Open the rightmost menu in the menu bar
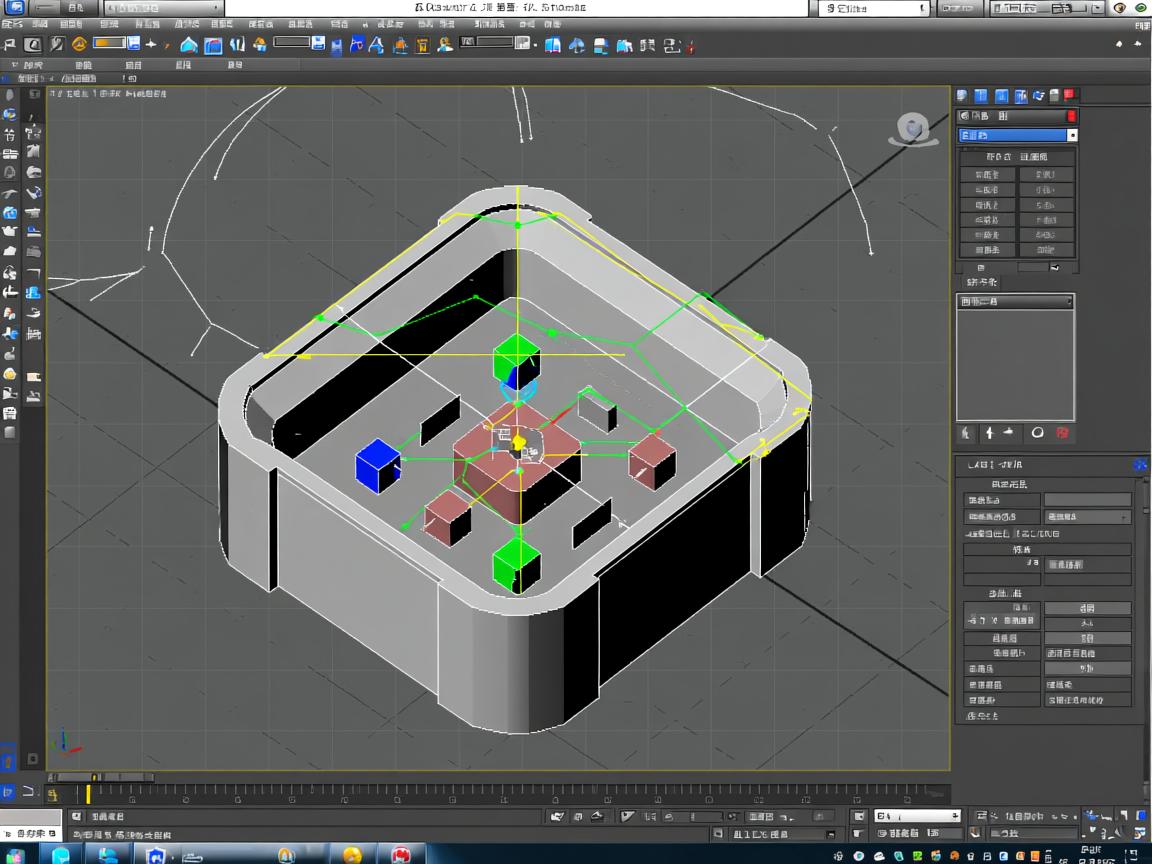Viewport: 1152px width, 864px height. point(550,24)
